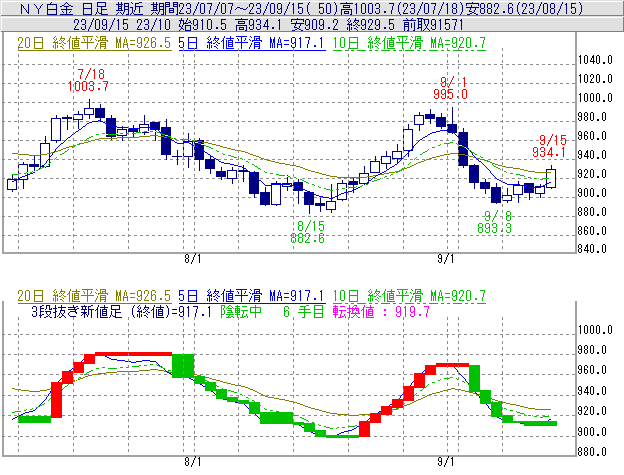
Task: Click the 1000.0 axis label on lower chart
Action: [595, 330]
